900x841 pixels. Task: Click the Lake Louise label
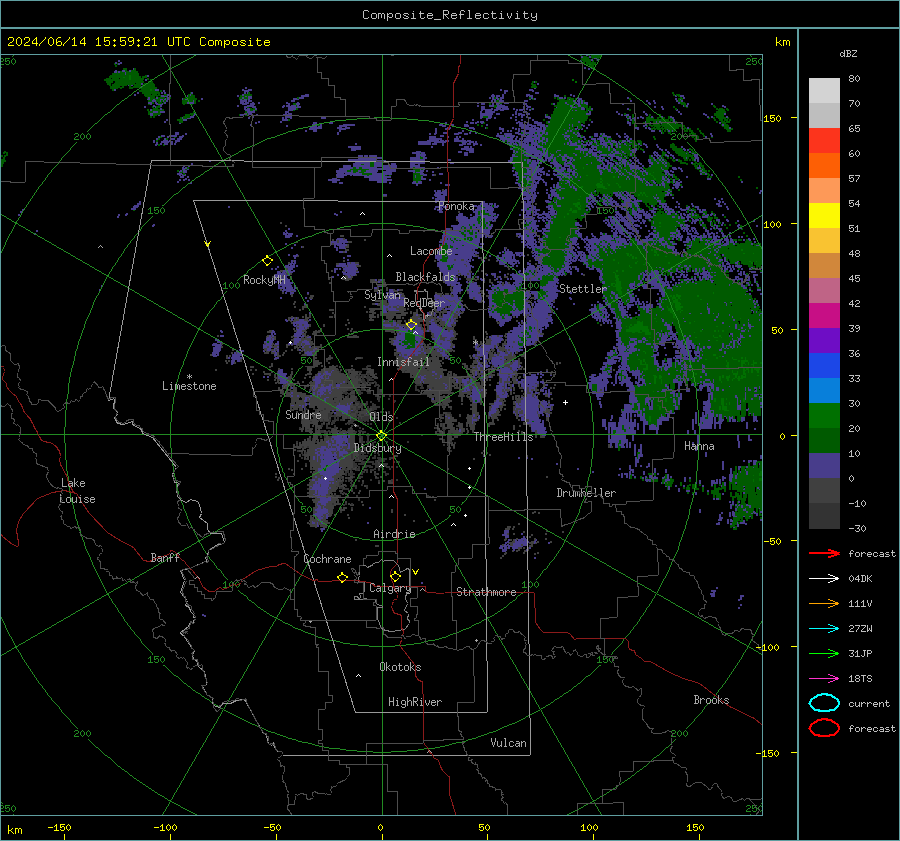pyautogui.click(x=77, y=491)
